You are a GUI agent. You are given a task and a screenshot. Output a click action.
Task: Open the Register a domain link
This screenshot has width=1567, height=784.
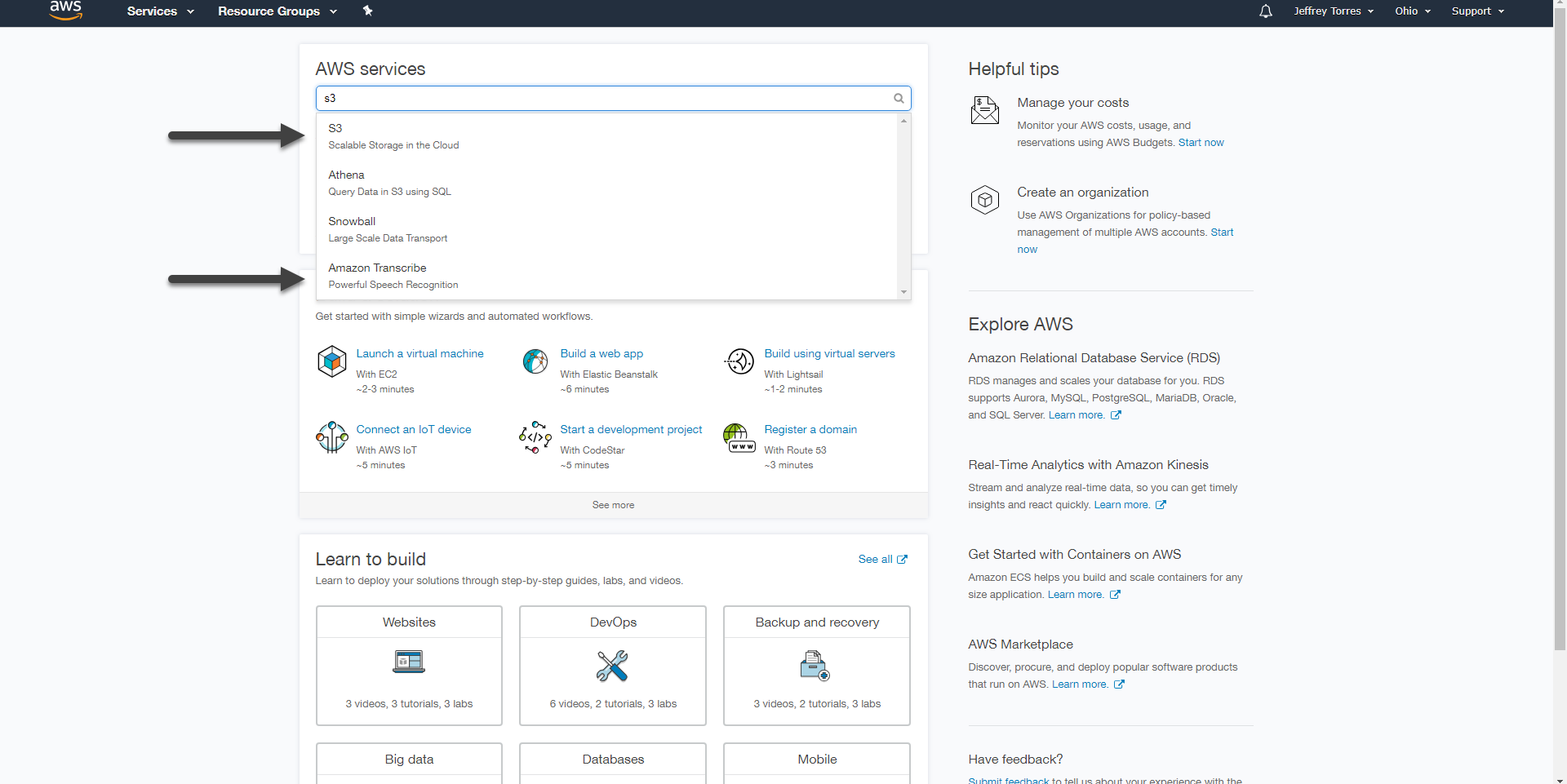click(x=810, y=429)
